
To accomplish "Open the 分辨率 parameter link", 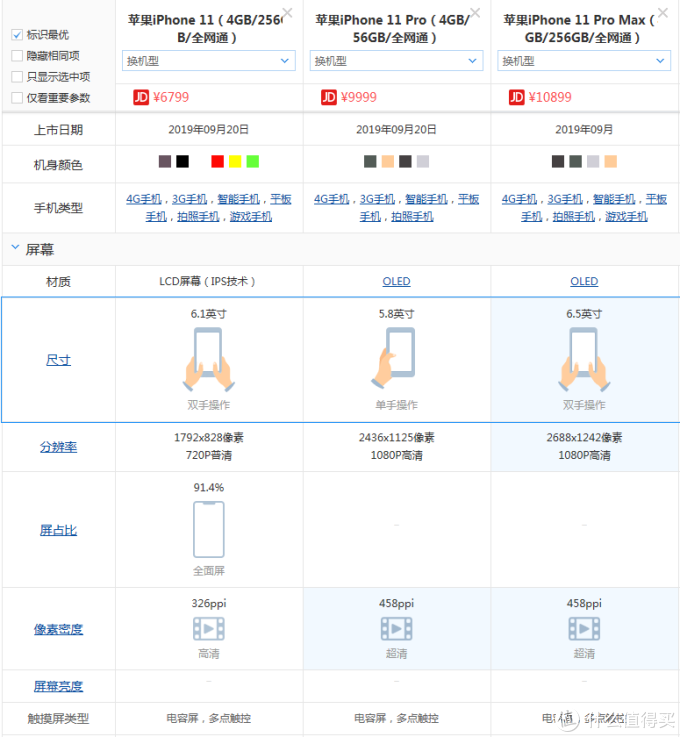I will (58, 447).
